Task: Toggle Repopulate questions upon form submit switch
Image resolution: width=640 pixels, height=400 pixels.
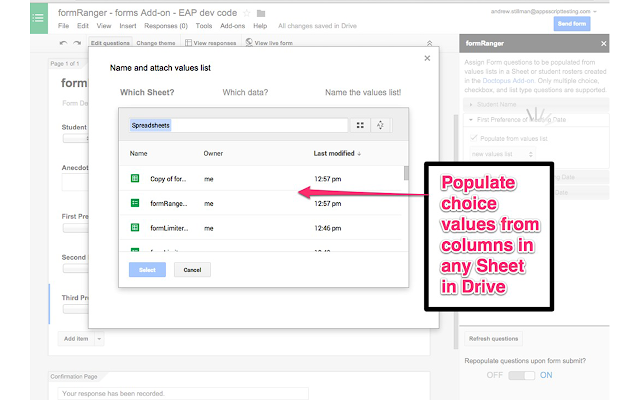Action: (521, 375)
